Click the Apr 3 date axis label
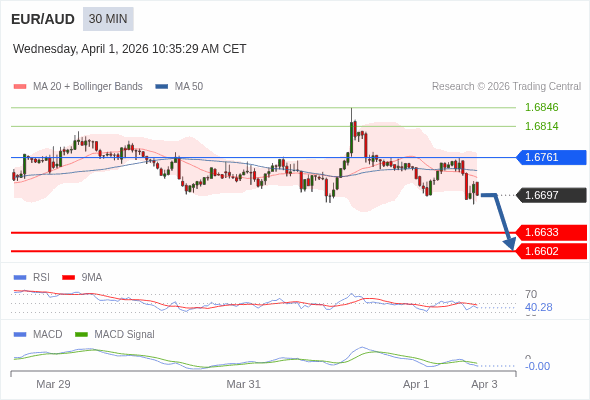The image size is (590, 400). pyautogui.click(x=484, y=384)
